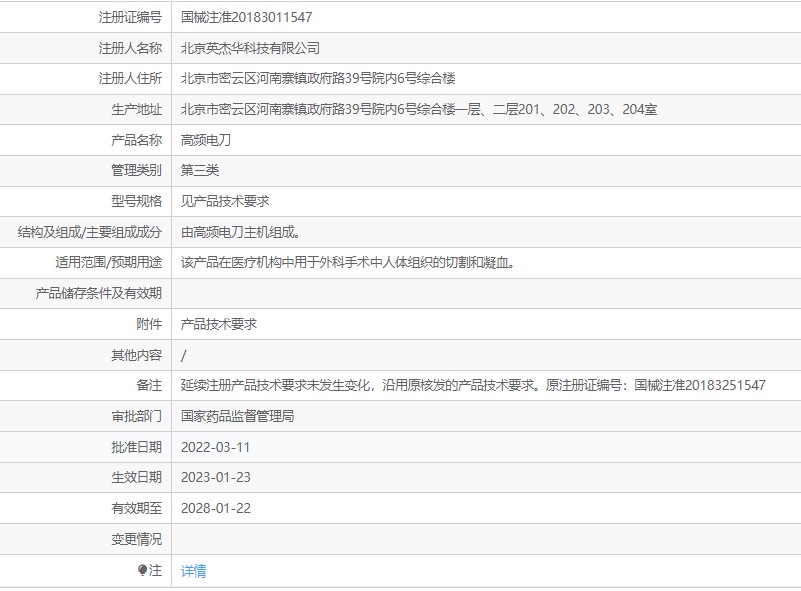Click the 批准日期 label

click(136, 447)
